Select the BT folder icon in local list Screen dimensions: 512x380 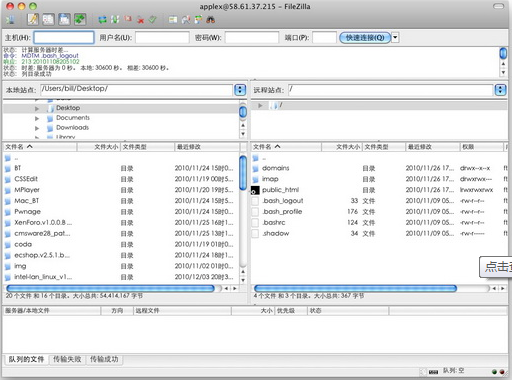(8, 168)
